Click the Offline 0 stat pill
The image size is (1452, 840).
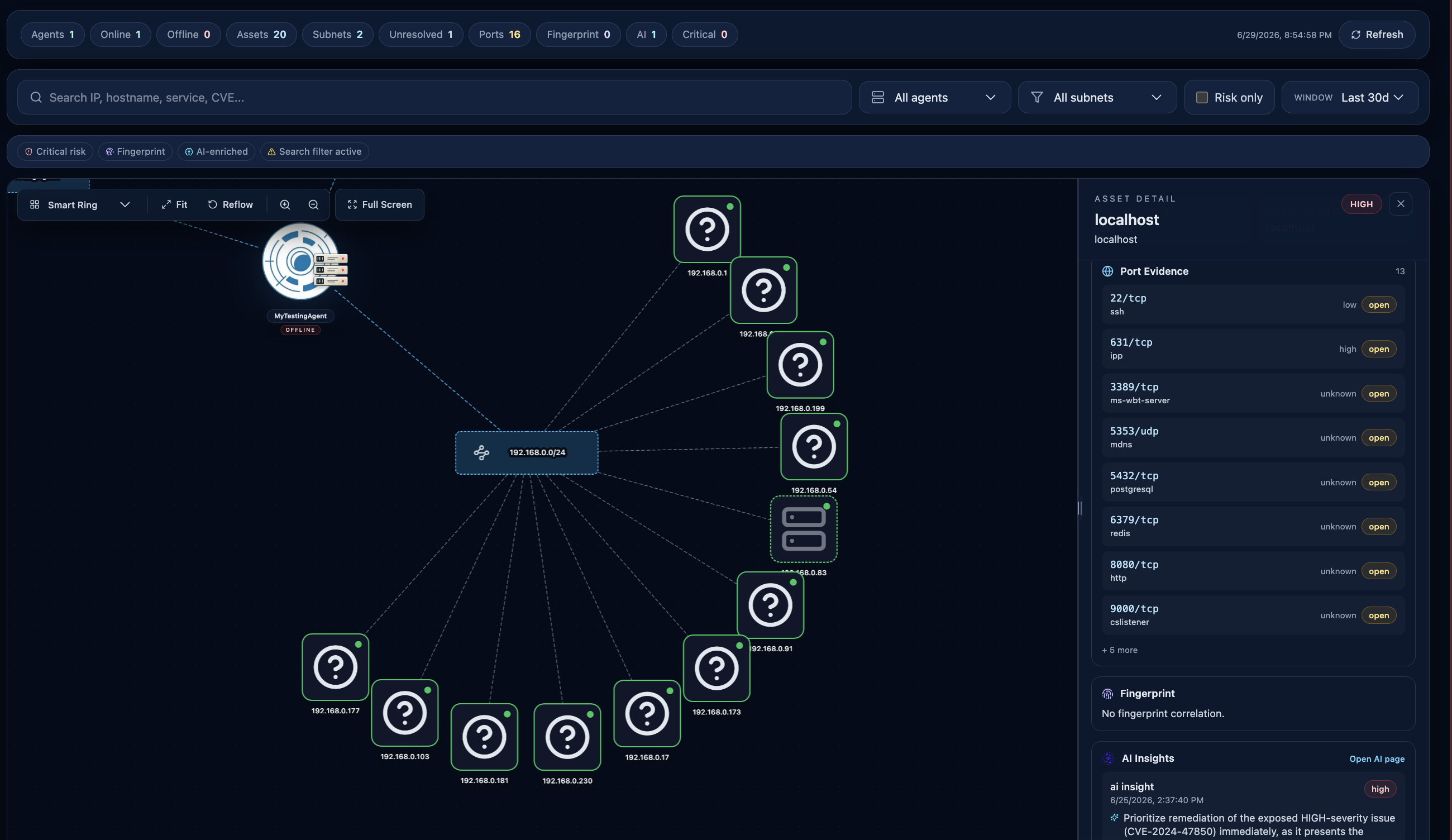coord(188,35)
